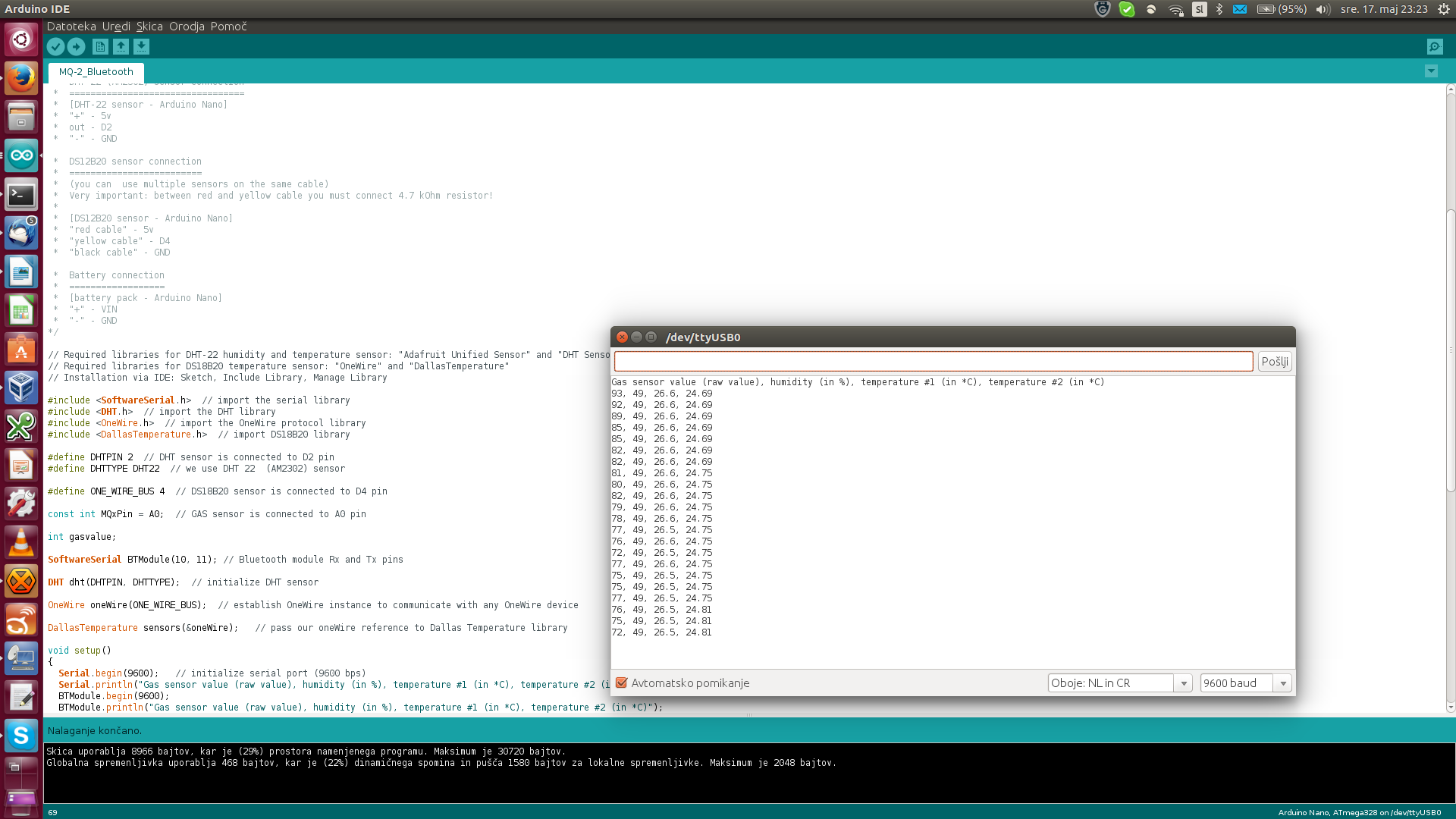
Task: Click the editor scrollbar down arrow
Action: tap(1450, 708)
